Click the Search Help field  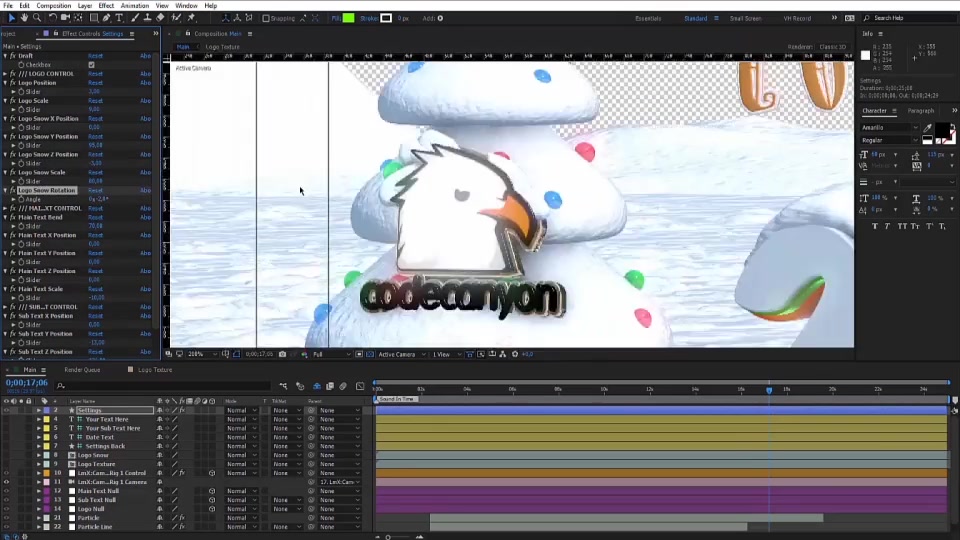pos(910,18)
